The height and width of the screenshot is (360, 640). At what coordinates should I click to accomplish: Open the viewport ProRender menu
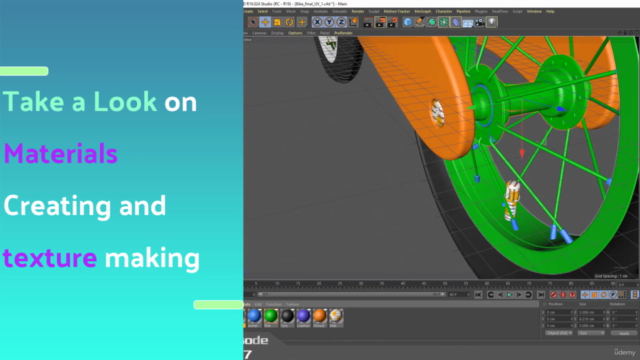pos(343,33)
